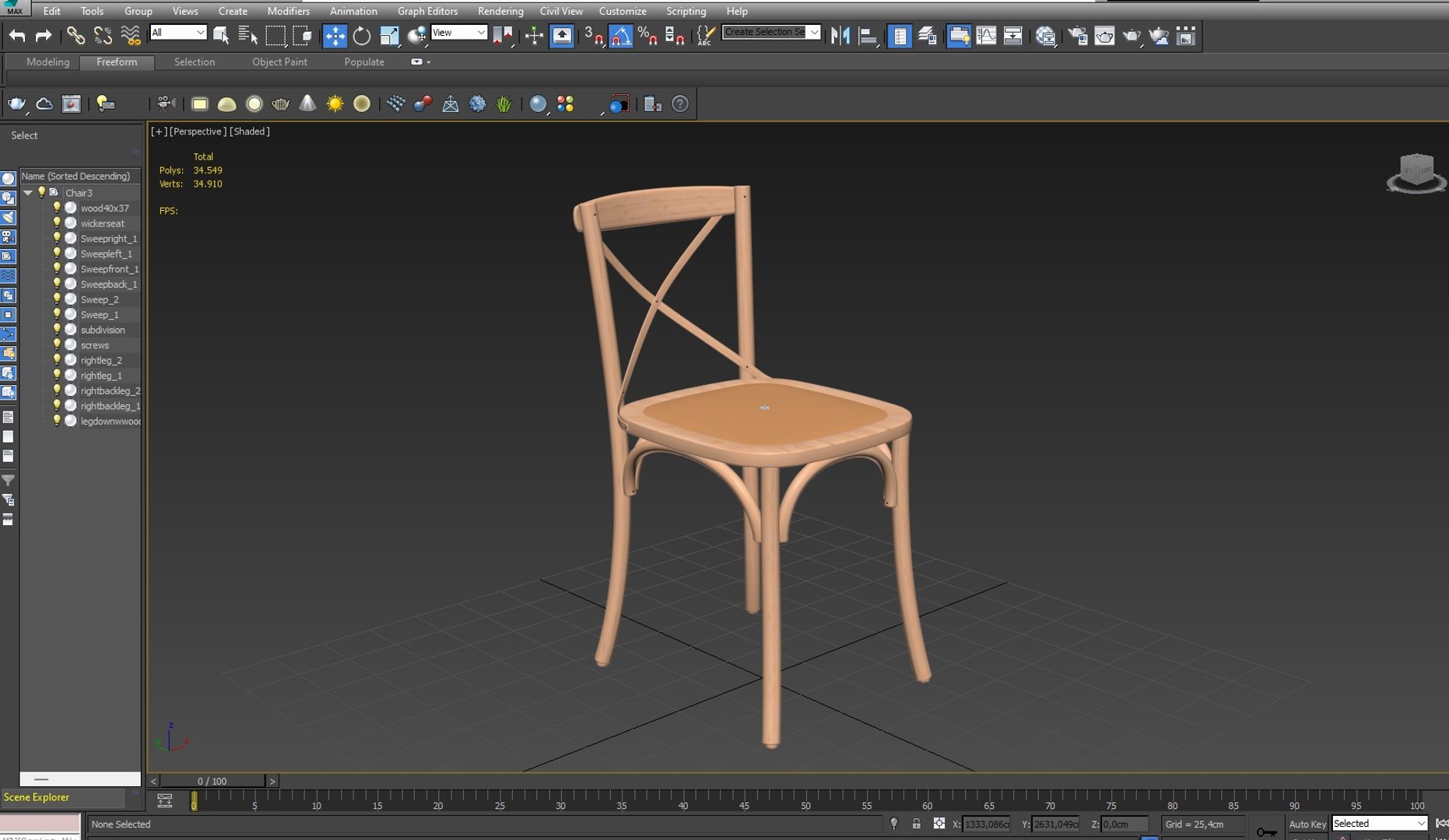Click the X coordinate input field

985,824
